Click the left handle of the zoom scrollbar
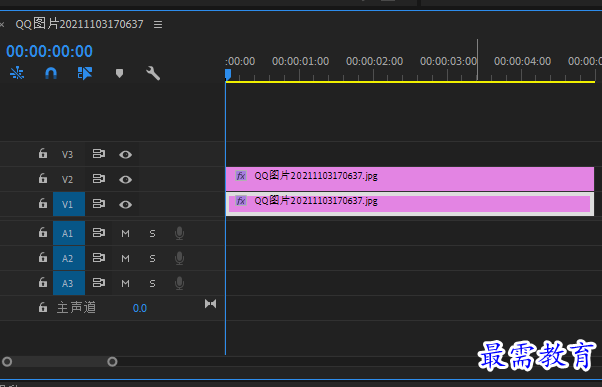The height and width of the screenshot is (387, 602). click(7, 362)
